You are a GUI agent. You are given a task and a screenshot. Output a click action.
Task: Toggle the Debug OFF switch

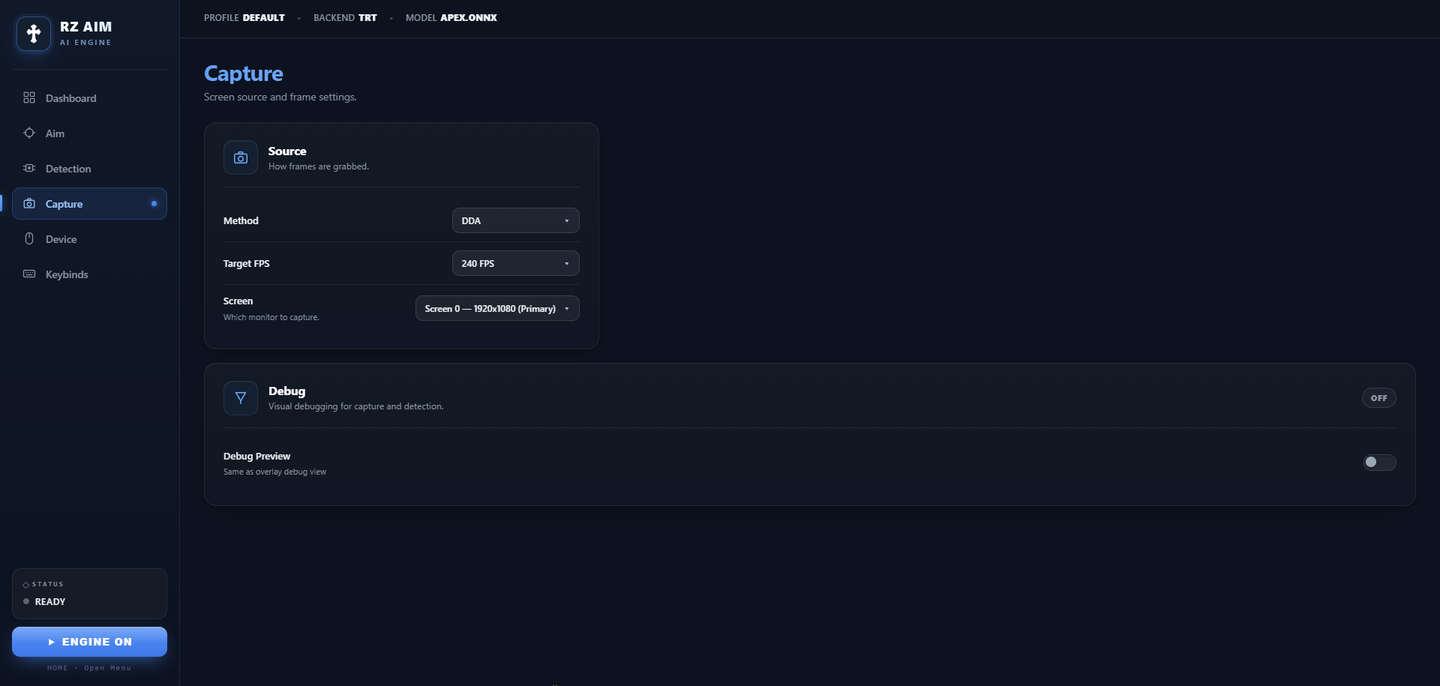pyautogui.click(x=1379, y=398)
